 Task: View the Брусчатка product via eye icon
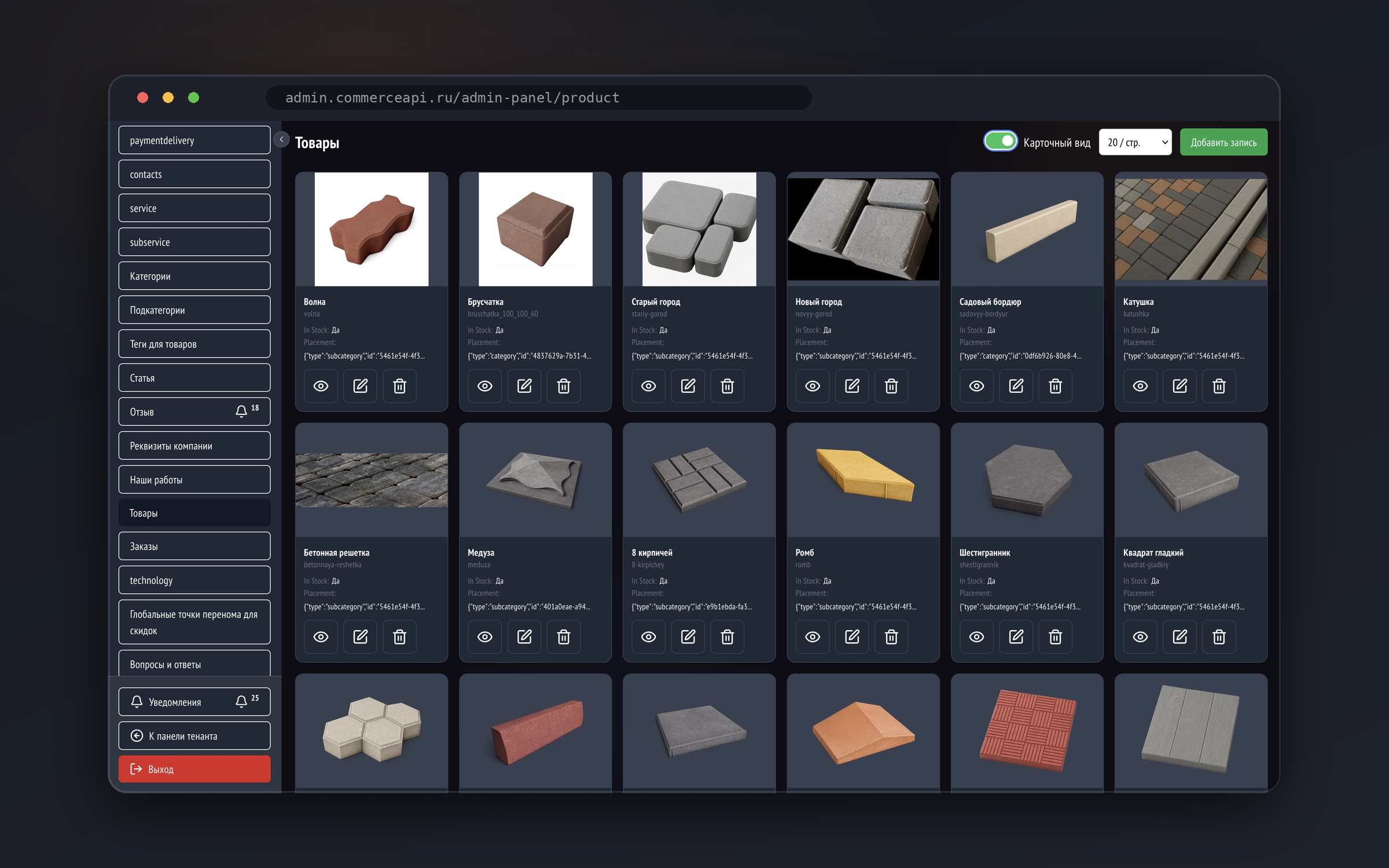coord(485,386)
